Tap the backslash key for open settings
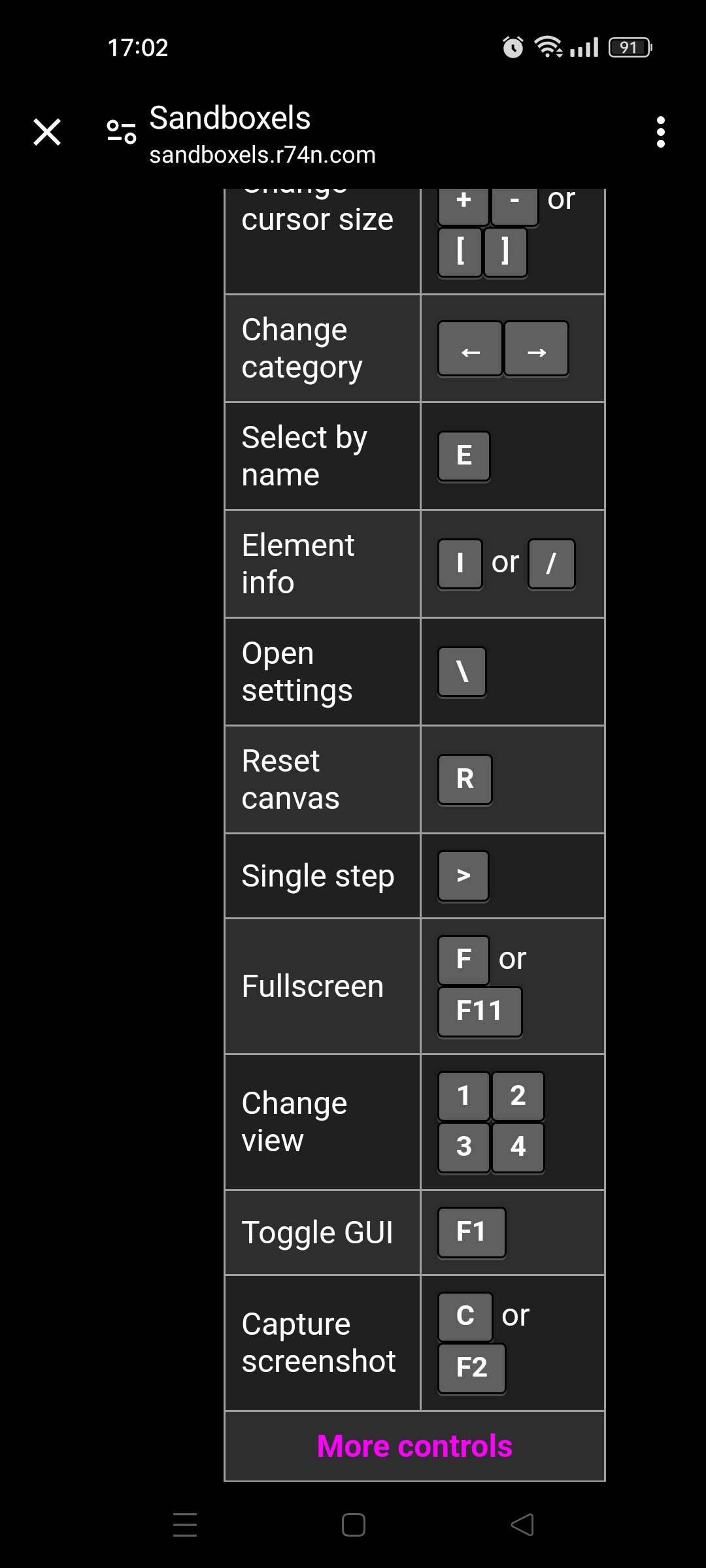Viewport: 706px width, 1568px height. pos(462,671)
